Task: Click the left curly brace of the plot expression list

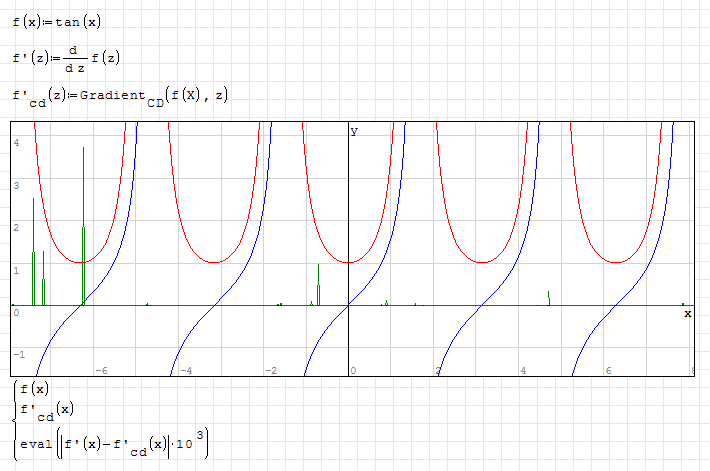Action: click(14, 415)
